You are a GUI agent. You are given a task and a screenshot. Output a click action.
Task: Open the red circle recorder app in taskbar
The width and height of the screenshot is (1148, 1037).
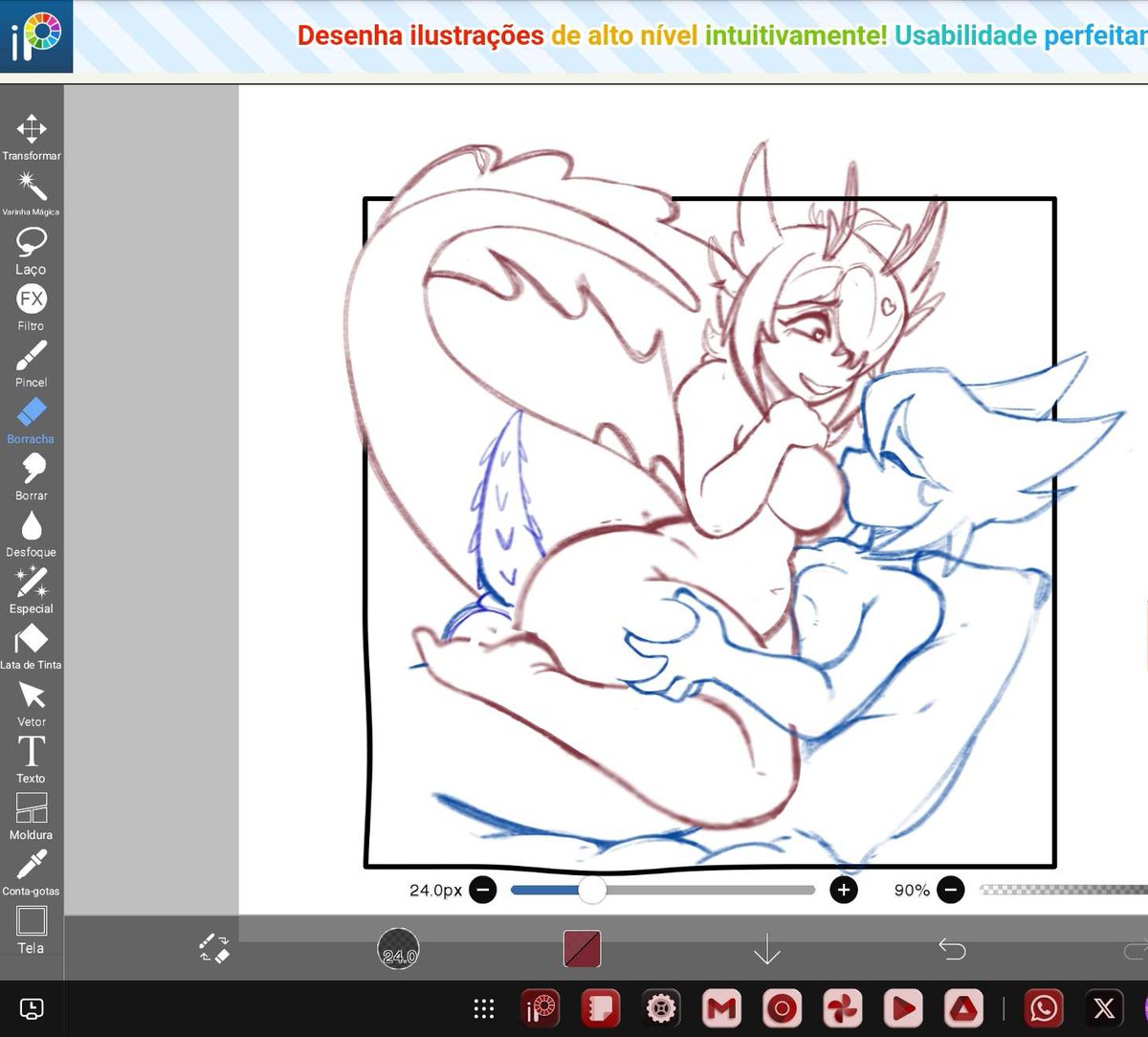tap(782, 1008)
